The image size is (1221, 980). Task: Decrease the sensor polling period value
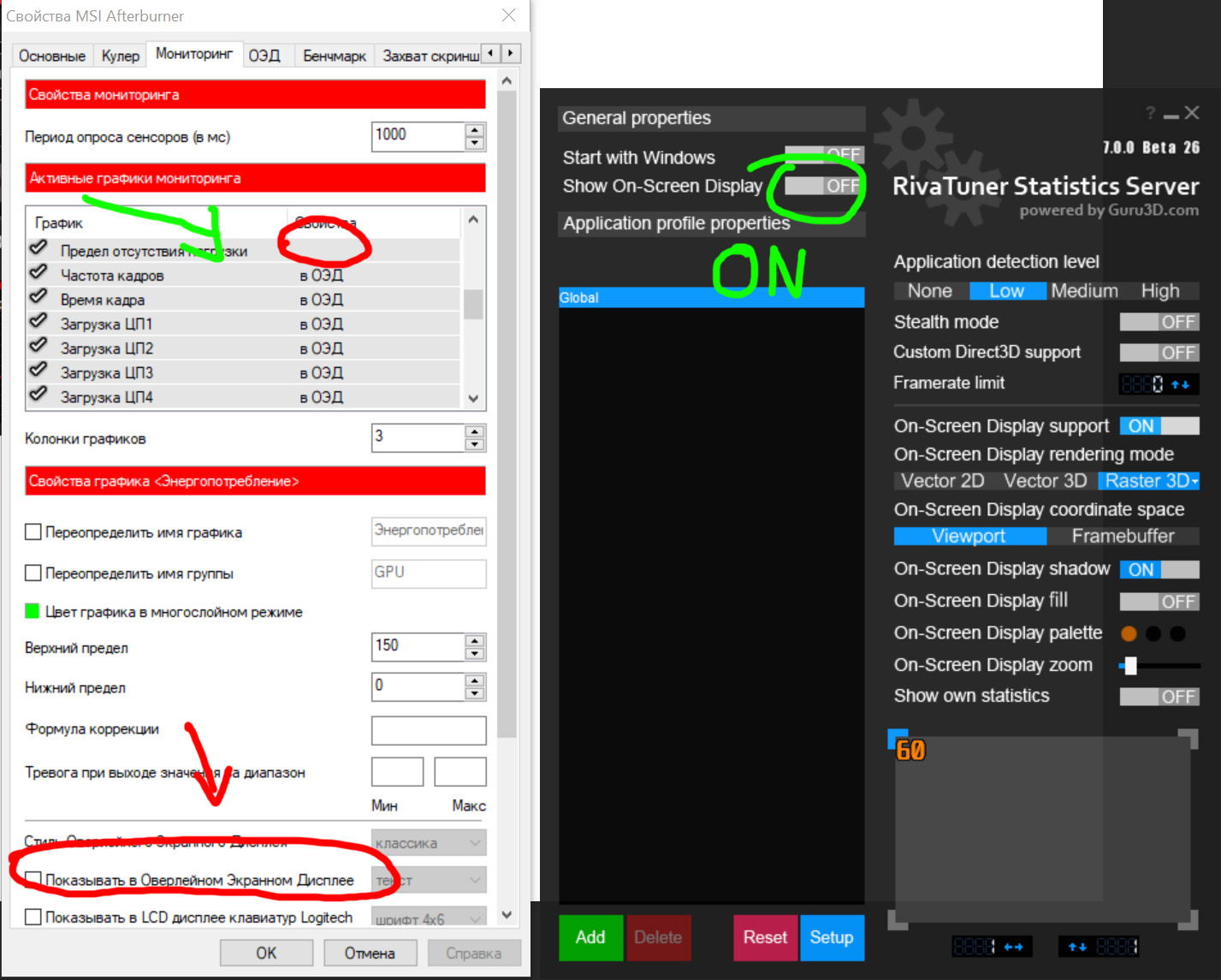pyautogui.click(x=475, y=144)
